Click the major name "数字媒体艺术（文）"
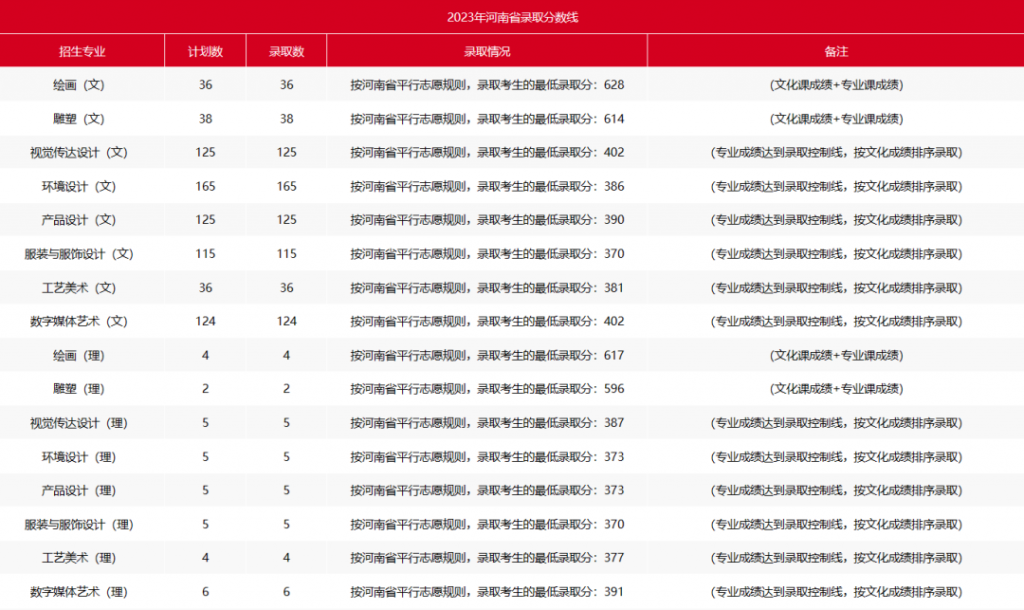This screenshot has height=610, width=1024. [x=79, y=321]
